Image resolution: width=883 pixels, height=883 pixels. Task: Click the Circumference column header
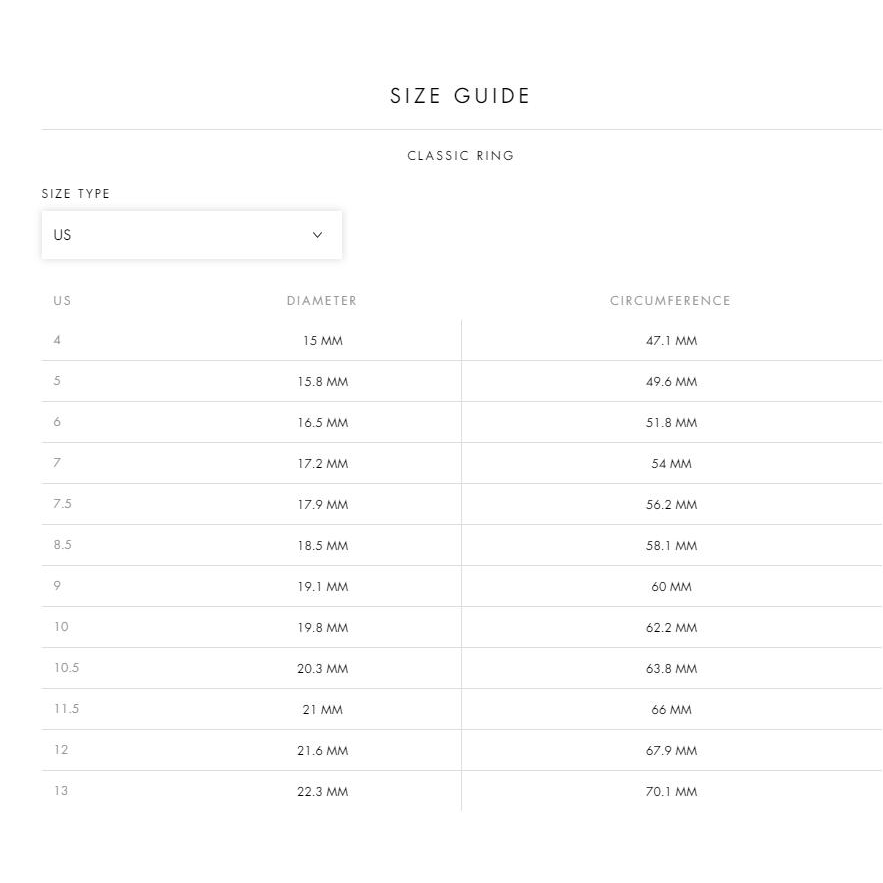click(x=671, y=301)
